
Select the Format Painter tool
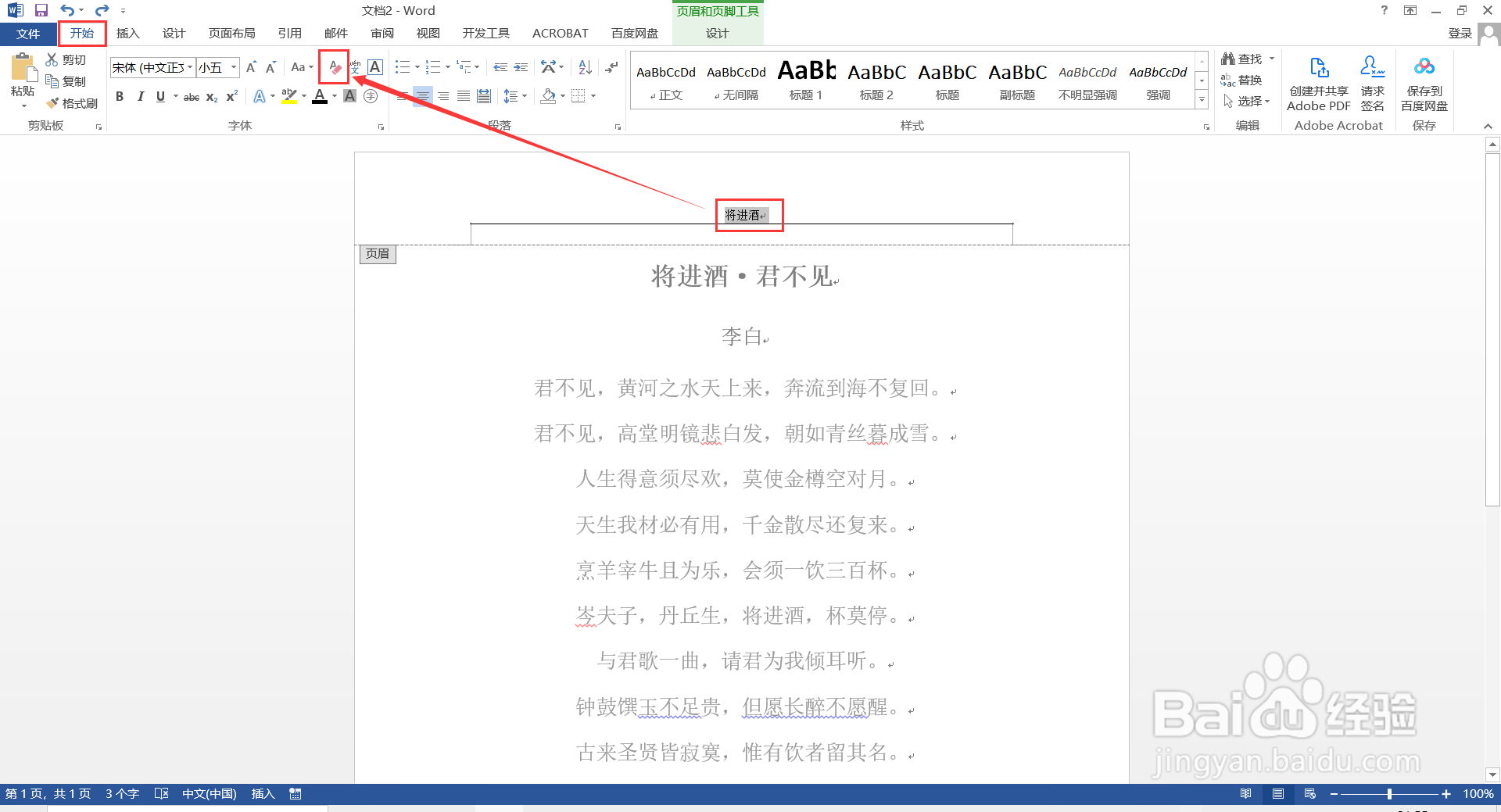tap(73, 102)
